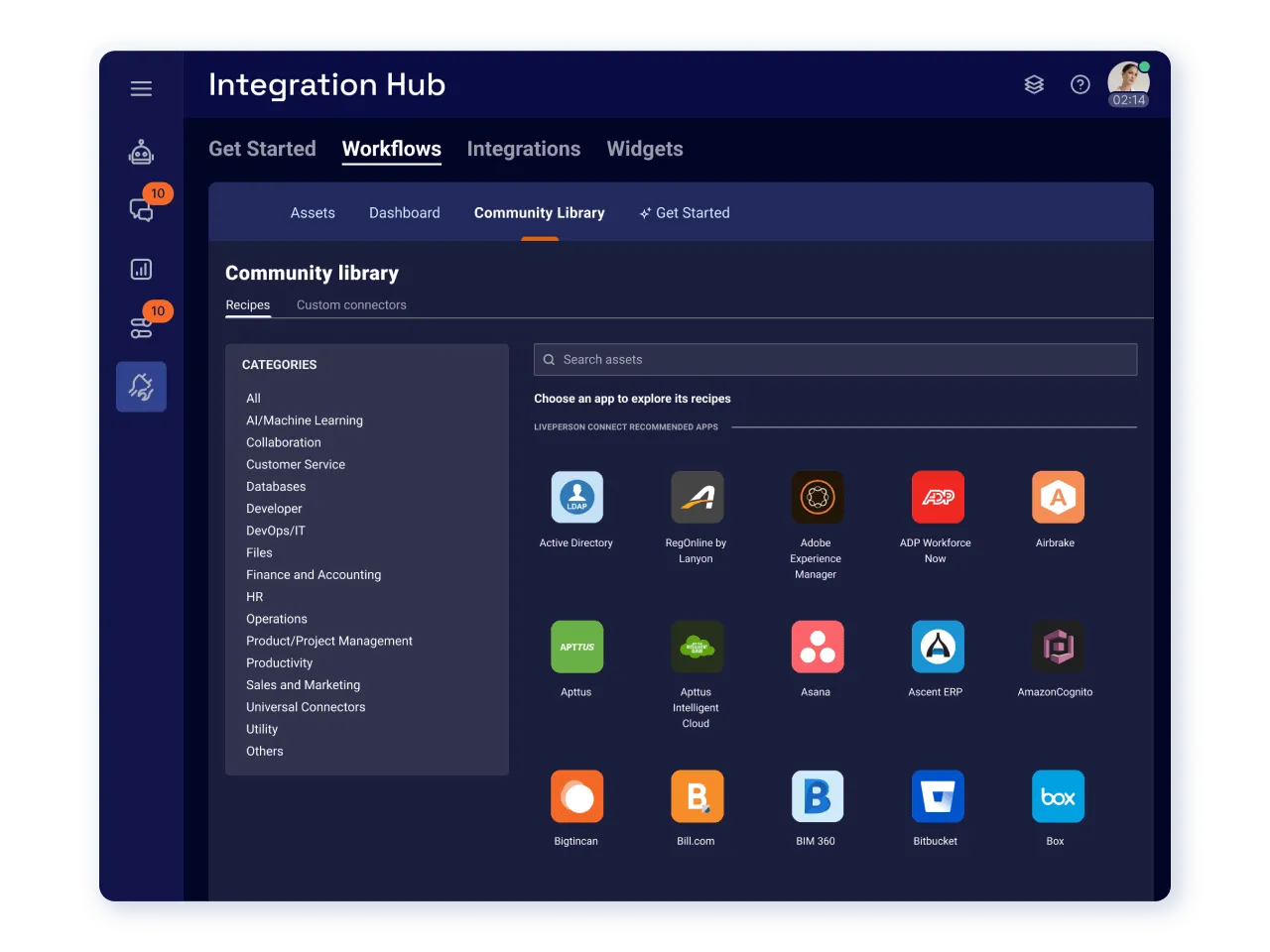Image resolution: width=1270 pixels, height=952 pixels.
Task: Filter by Customer Service category
Action: click(296, 464)
